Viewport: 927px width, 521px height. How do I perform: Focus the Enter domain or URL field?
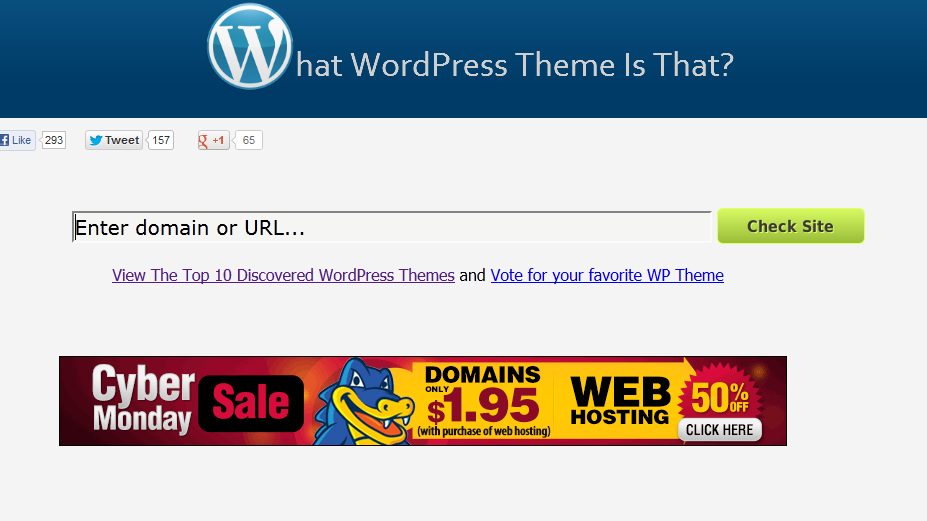pos(391,227)
